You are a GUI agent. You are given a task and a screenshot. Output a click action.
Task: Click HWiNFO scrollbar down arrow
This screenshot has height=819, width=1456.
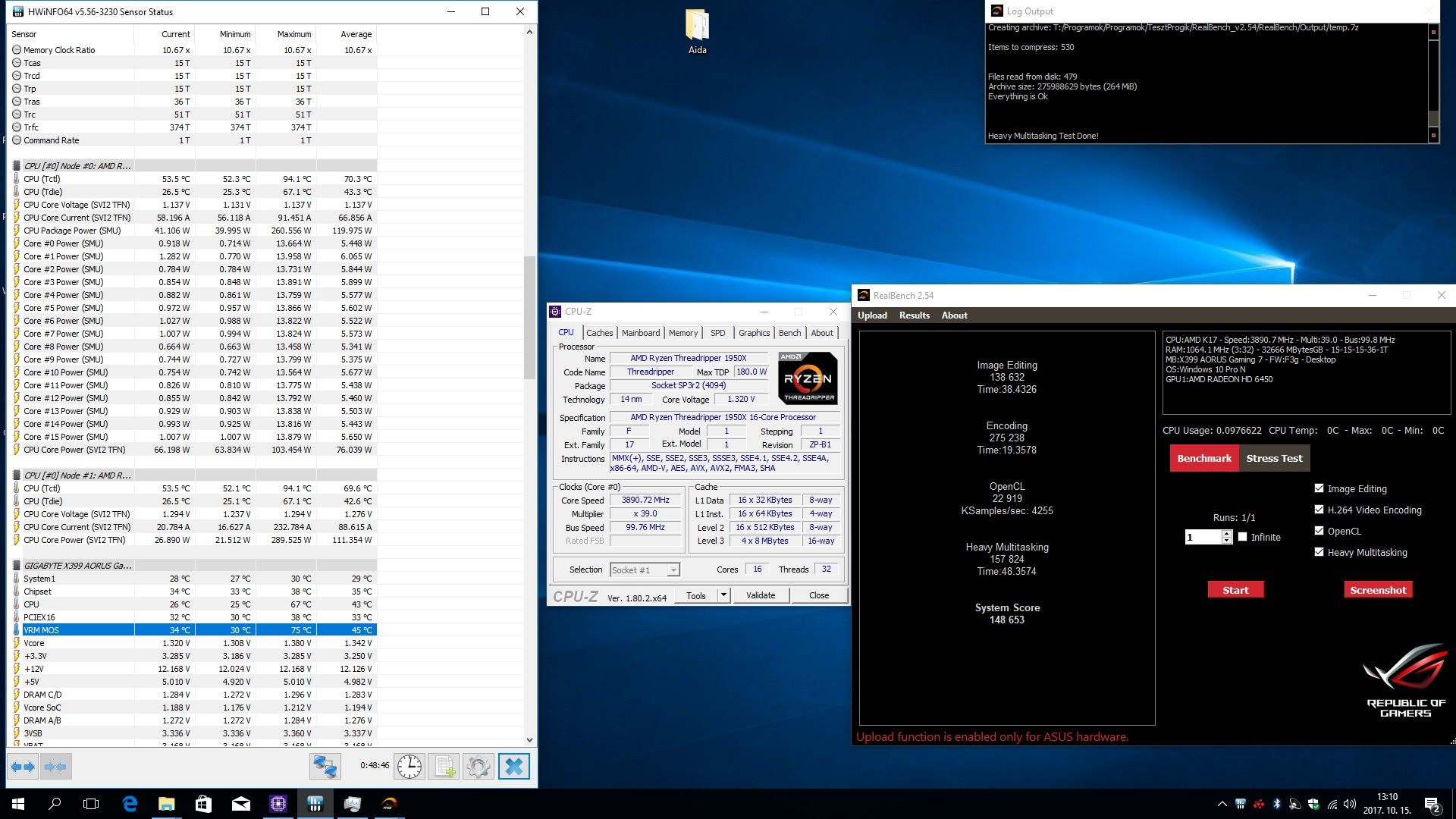click(x=529, y=740)
